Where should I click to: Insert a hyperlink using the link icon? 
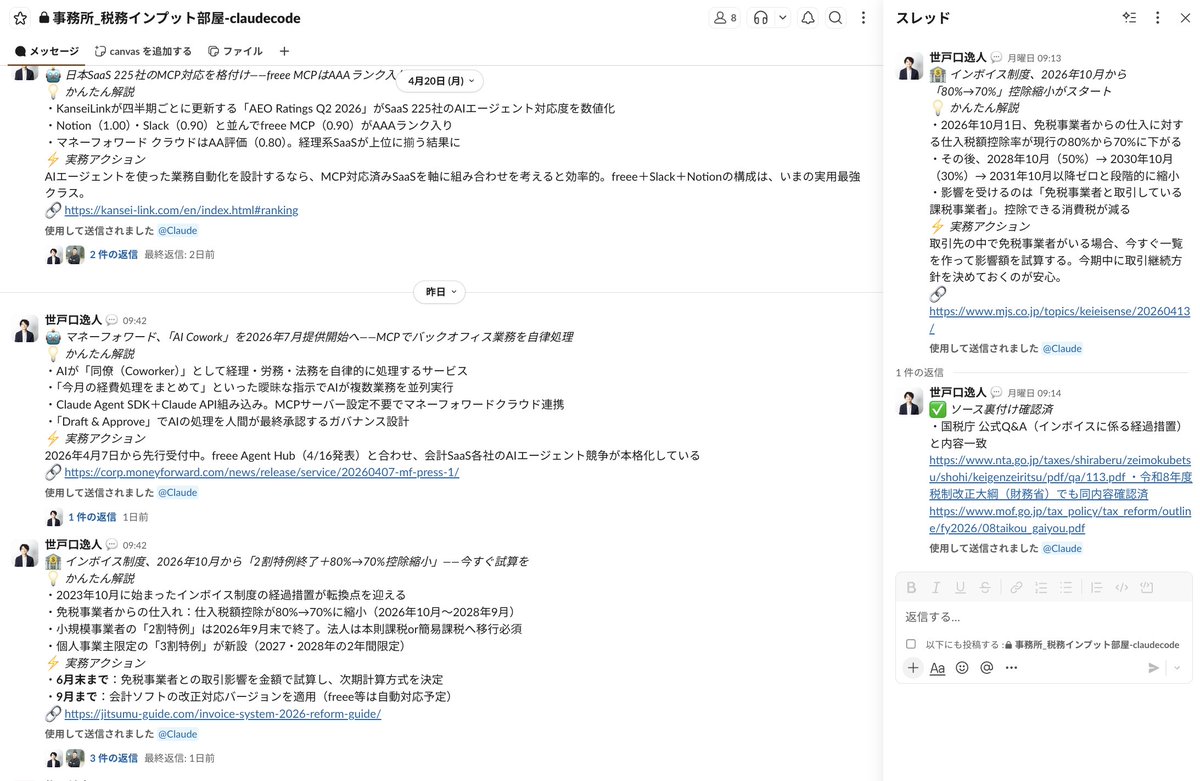pos(1016,587)
